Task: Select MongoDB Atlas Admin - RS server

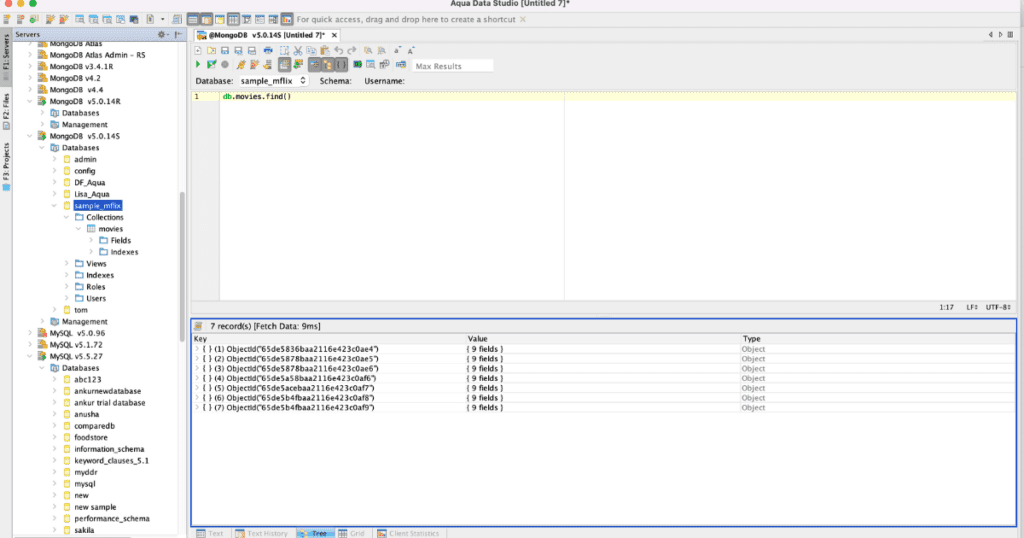Action: [97, 55]
